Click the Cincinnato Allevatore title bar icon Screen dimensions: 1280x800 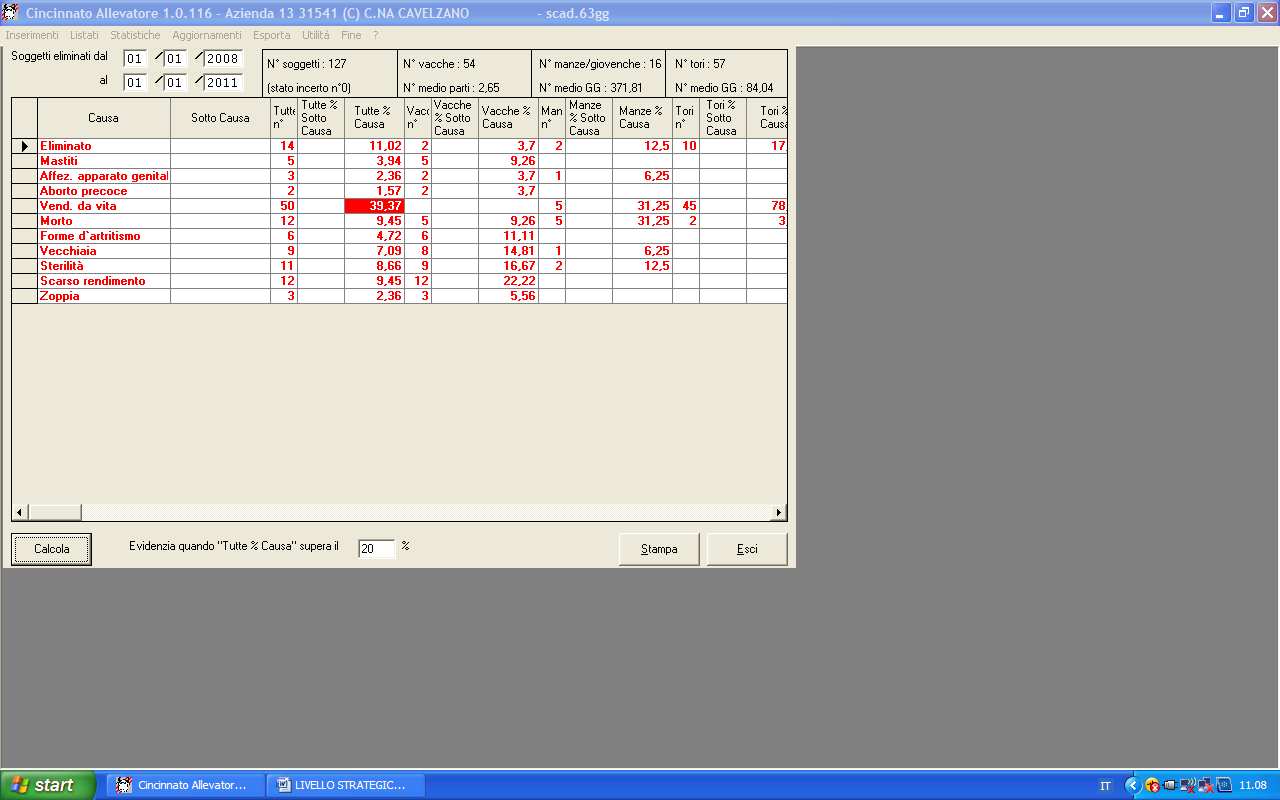coord(11,13)
